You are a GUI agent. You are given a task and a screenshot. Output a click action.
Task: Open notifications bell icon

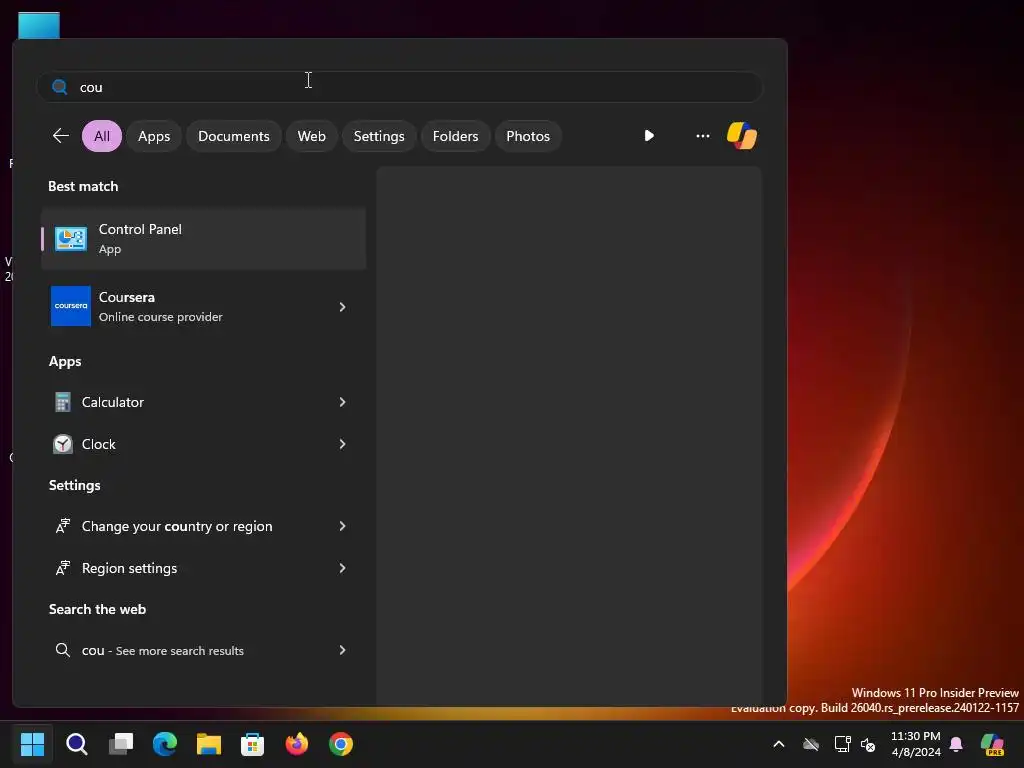[956, 744]
